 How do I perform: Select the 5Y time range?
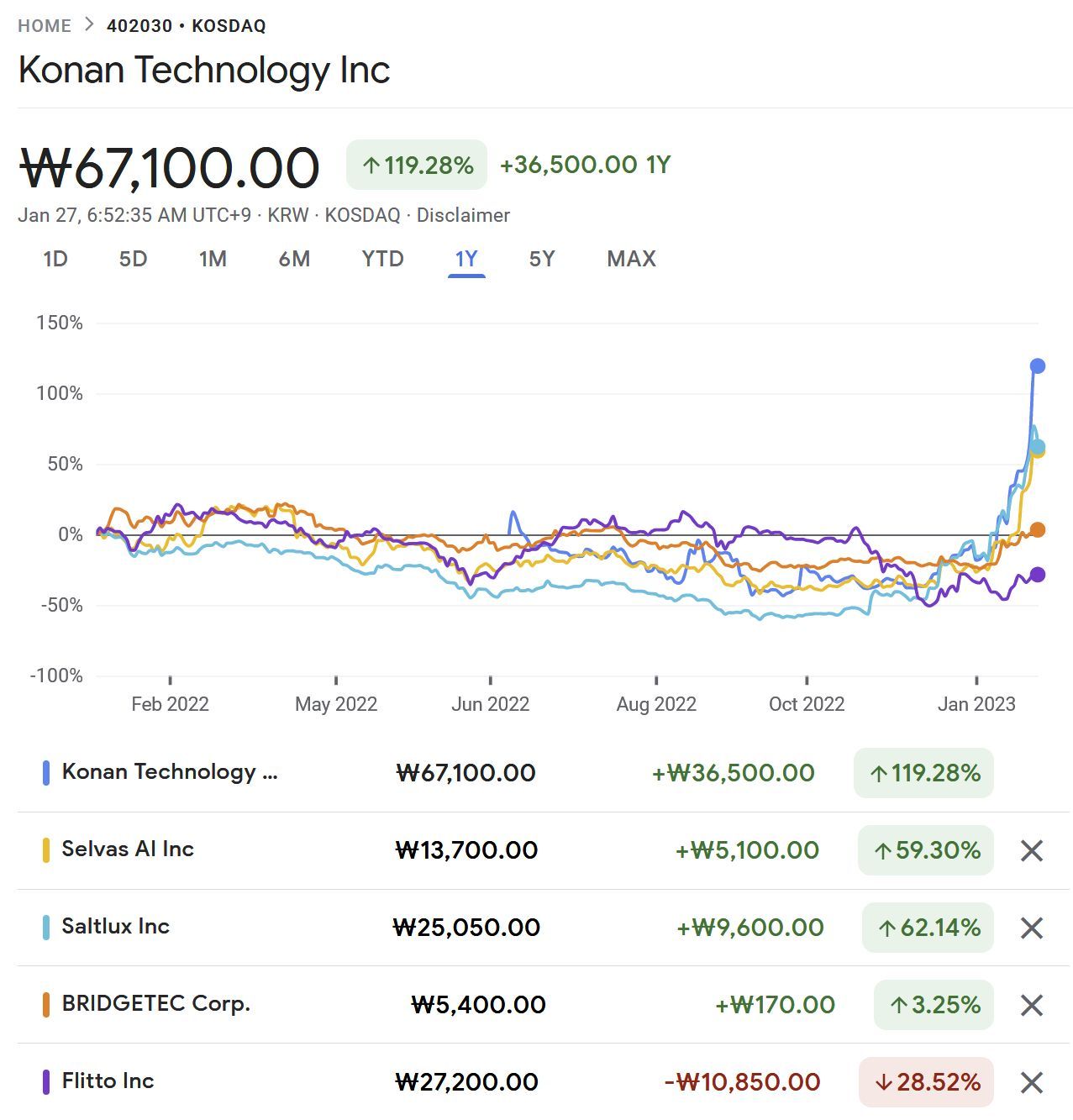tap(542, 259)
